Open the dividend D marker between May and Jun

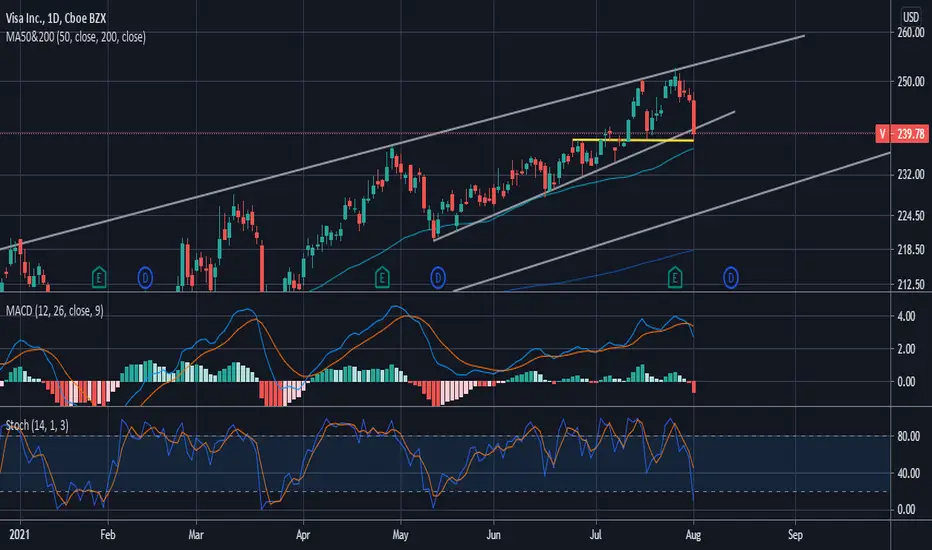coord(437,278)
